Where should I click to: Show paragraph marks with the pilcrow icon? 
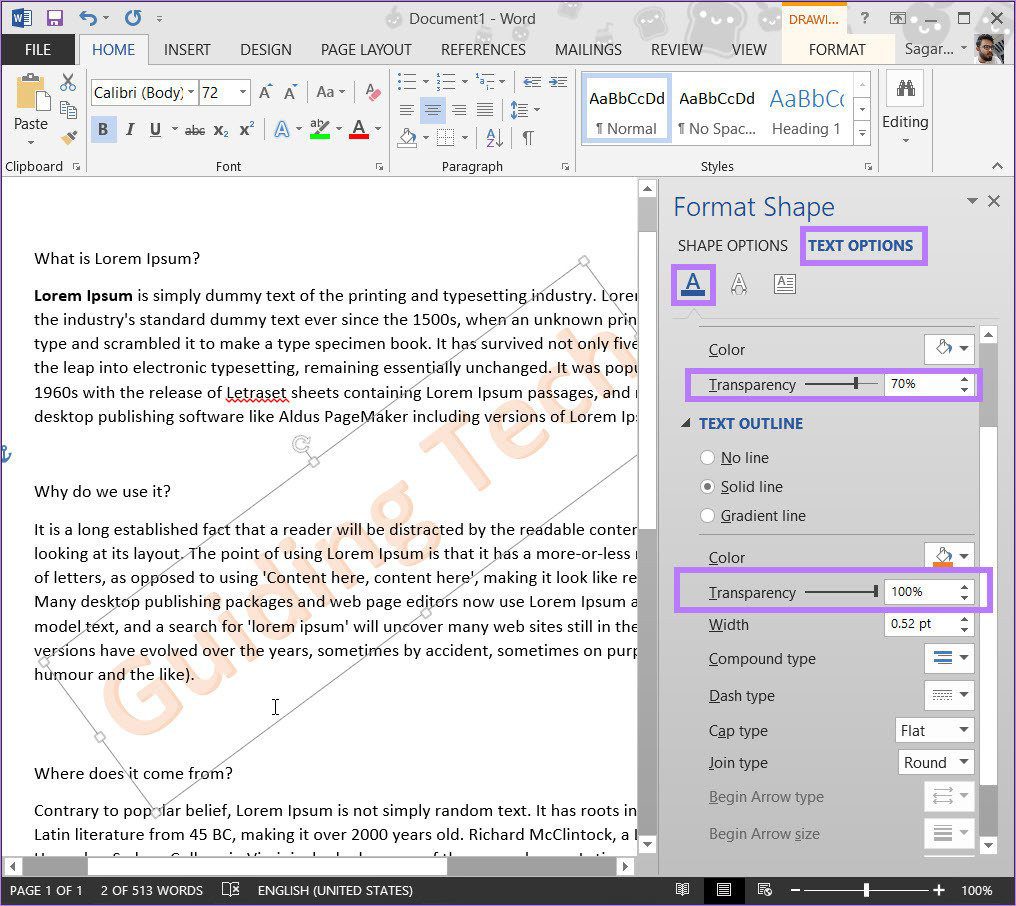point(528,137)
